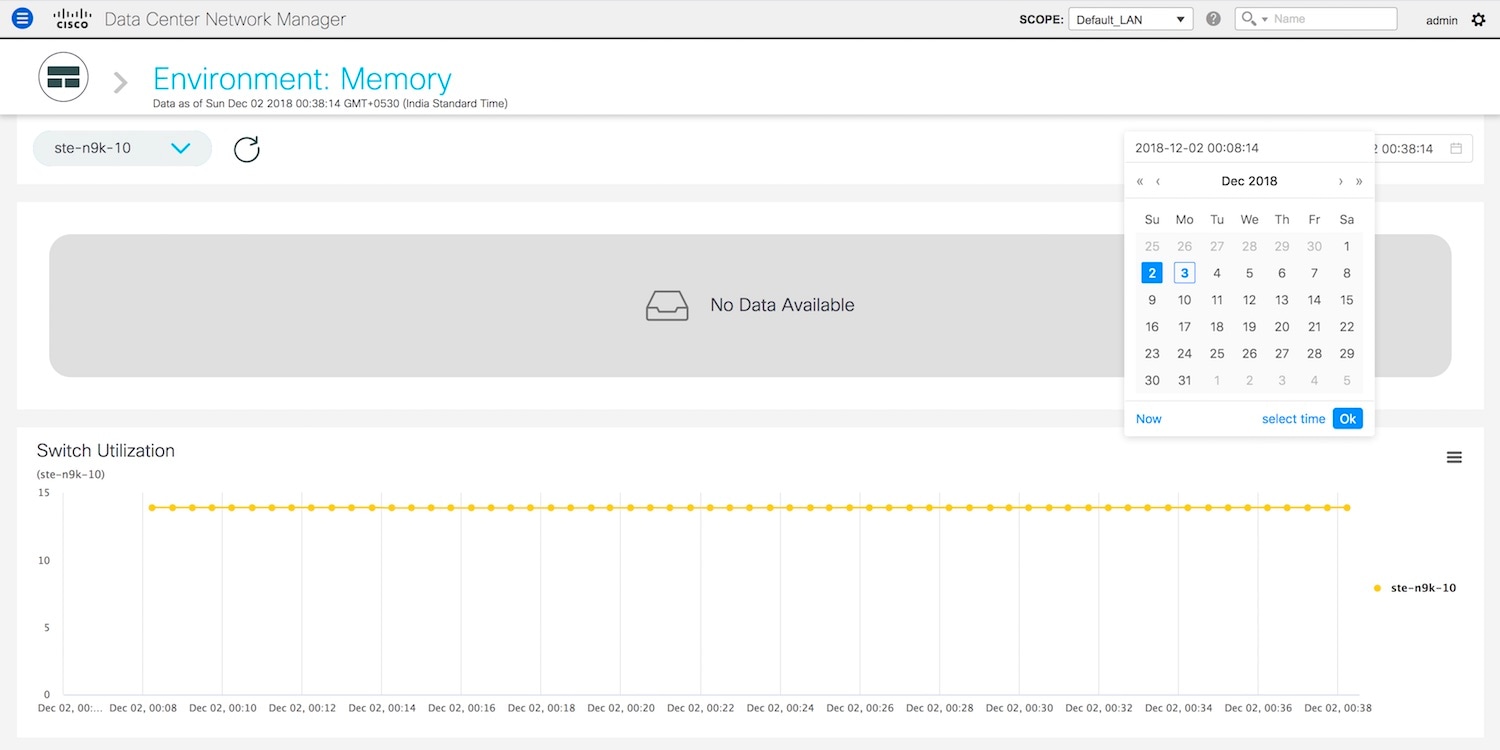Open the admin settings gear
The image size is (1500, 750).
point(1479,19)
